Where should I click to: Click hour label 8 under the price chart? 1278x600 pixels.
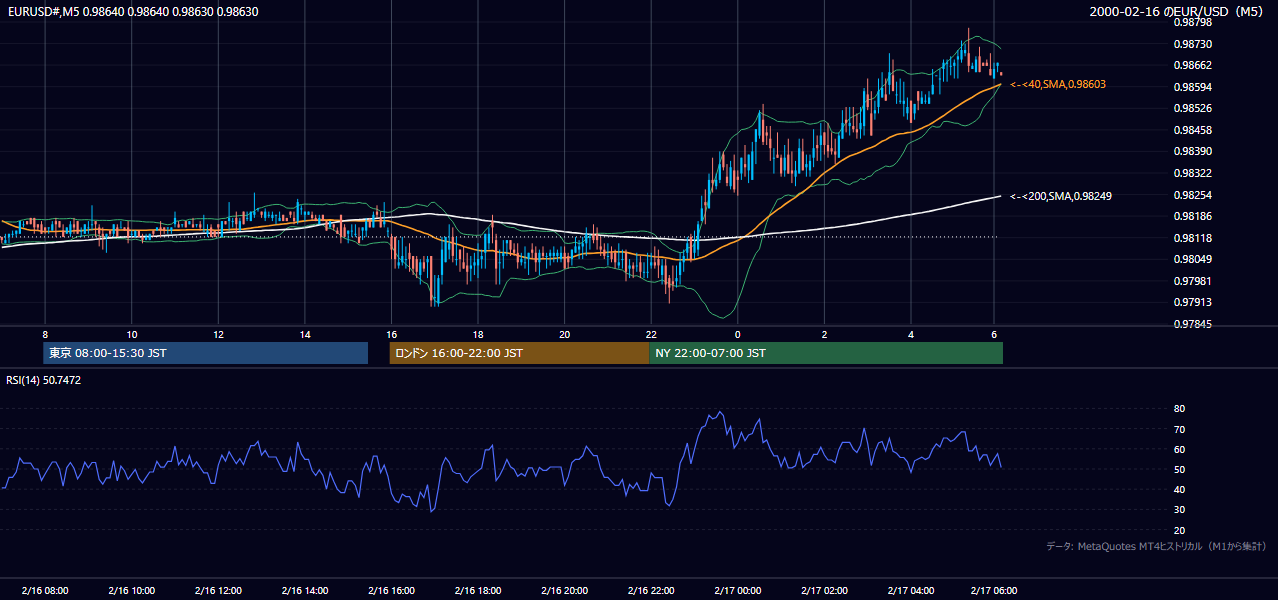pos(45,334)
